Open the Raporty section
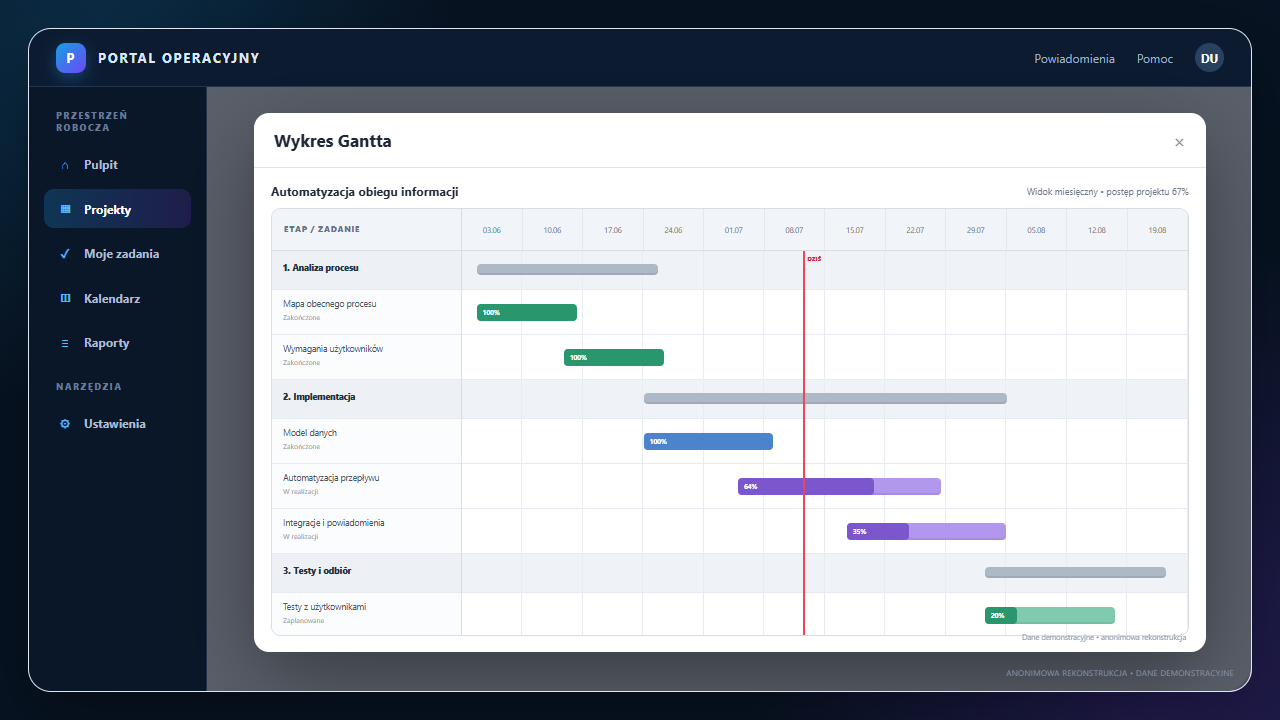This screenshot has height=720, width=1280. (117, 343)
